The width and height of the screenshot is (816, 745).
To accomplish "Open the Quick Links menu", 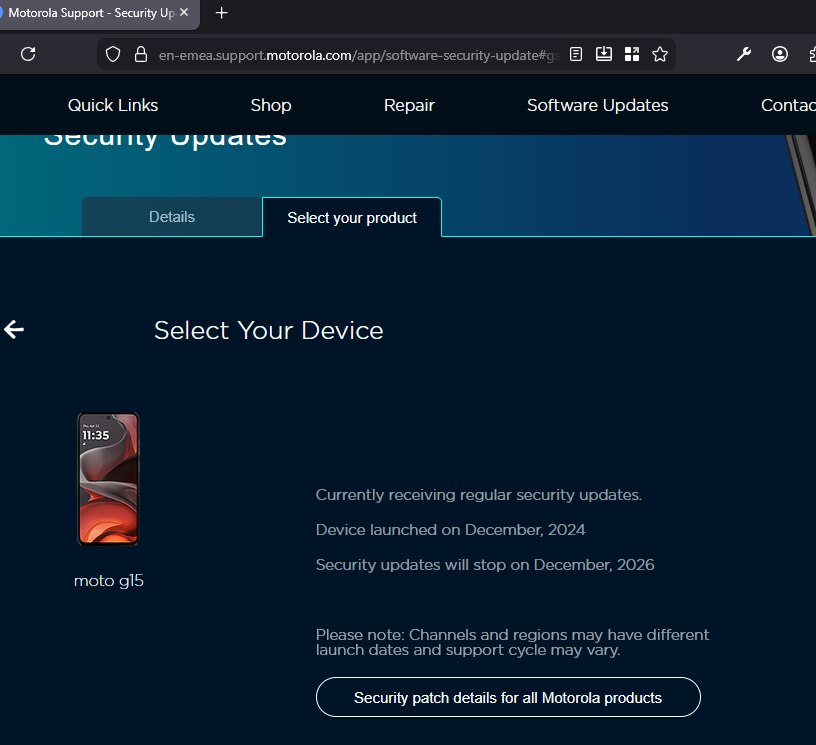I will point(113,105).
